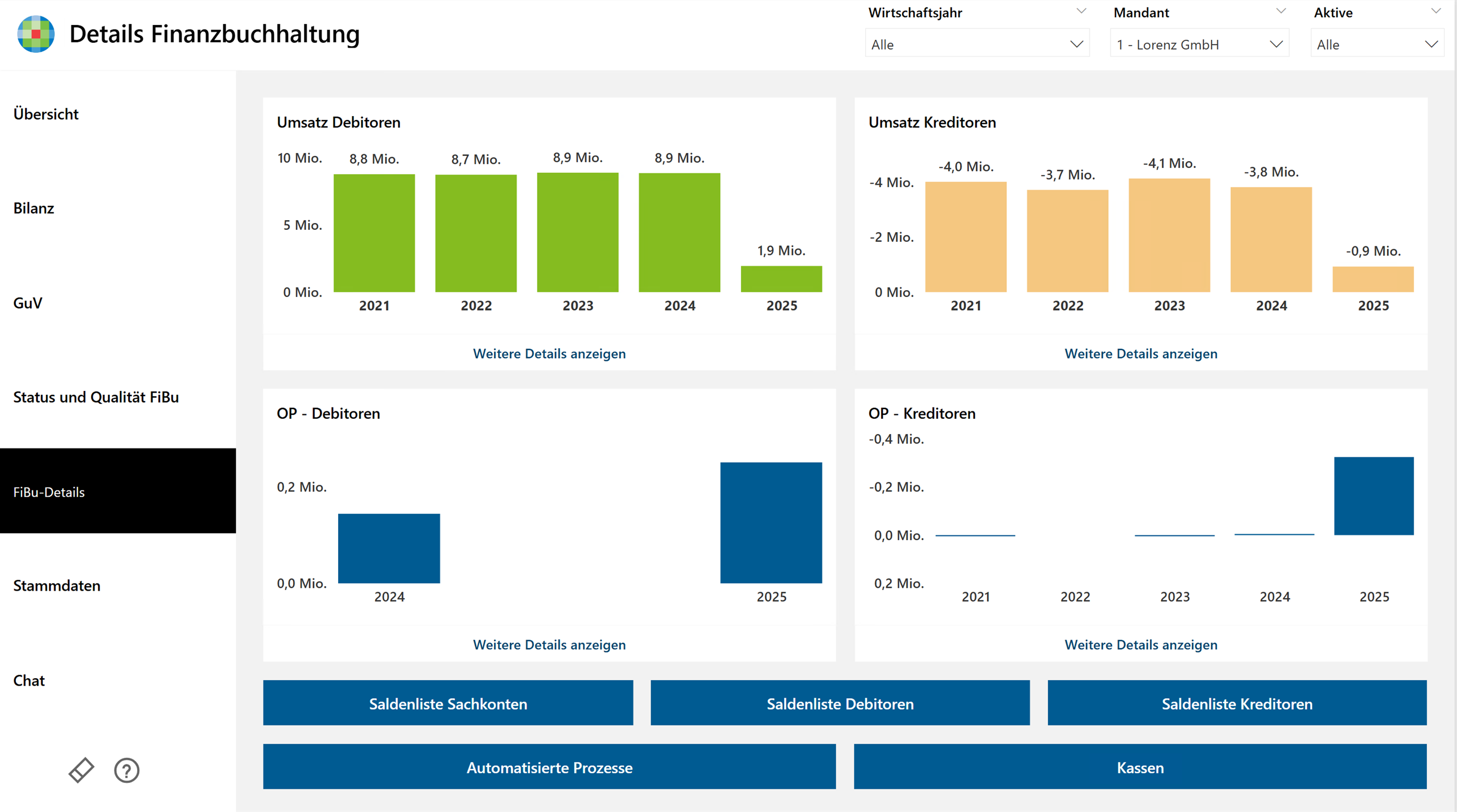Open Saldenliste Debitoren
This screenshot has width=1457, height=812.
tap(840, 703)
